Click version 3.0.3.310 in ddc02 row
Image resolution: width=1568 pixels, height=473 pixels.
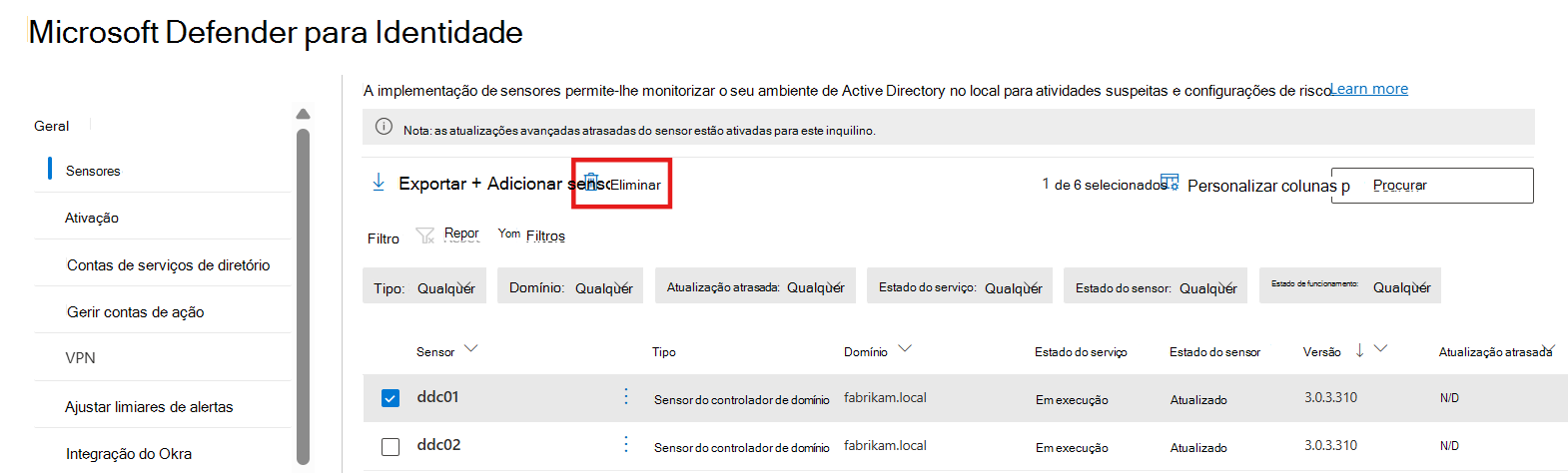click(1330, 445)
